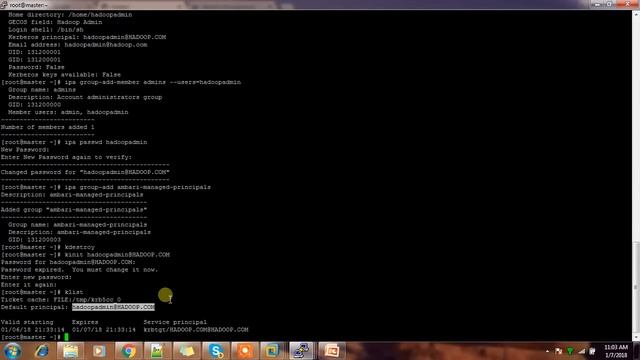Viewport: 640px width, 360px height.
Task: Click 'Enter New Password again to verify:' line
Action: [x=66, y=157]
